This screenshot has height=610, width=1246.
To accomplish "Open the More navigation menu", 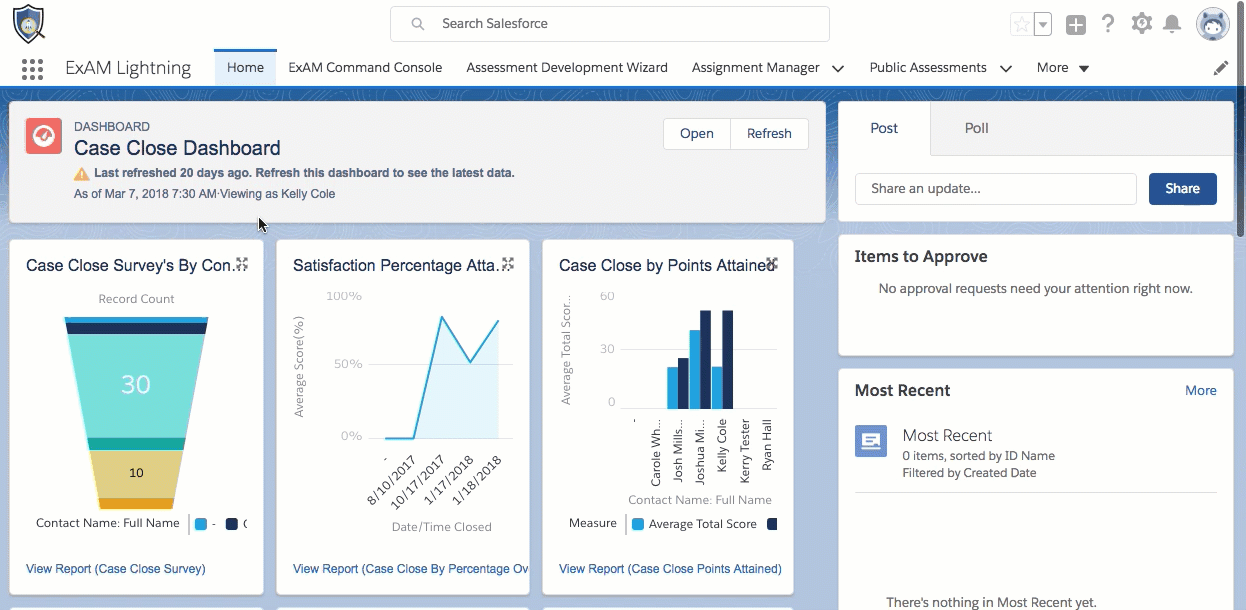I will pos(1063,68).
